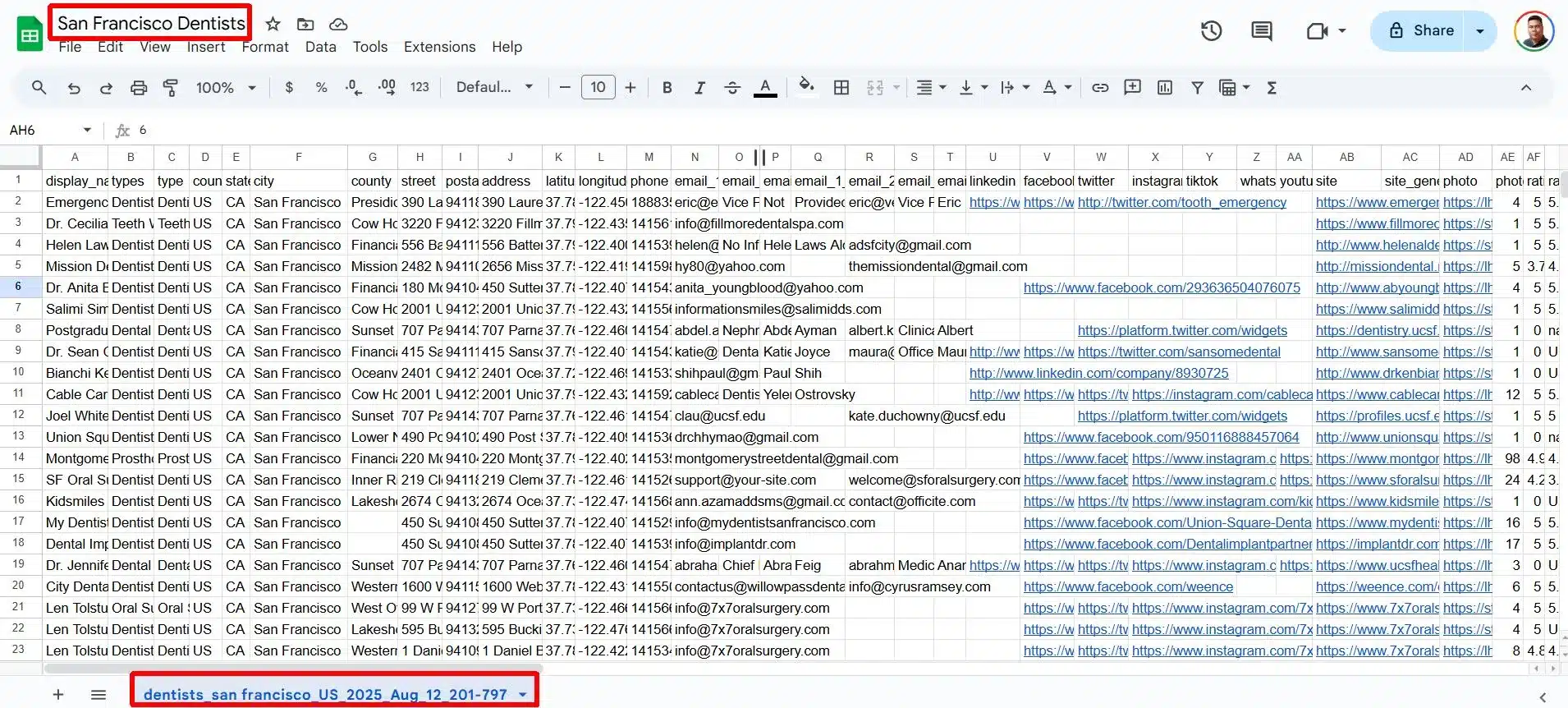This screenshot has width=1568, height=708.
Task: Select the paint format roller icon
Action: [171, 88]
